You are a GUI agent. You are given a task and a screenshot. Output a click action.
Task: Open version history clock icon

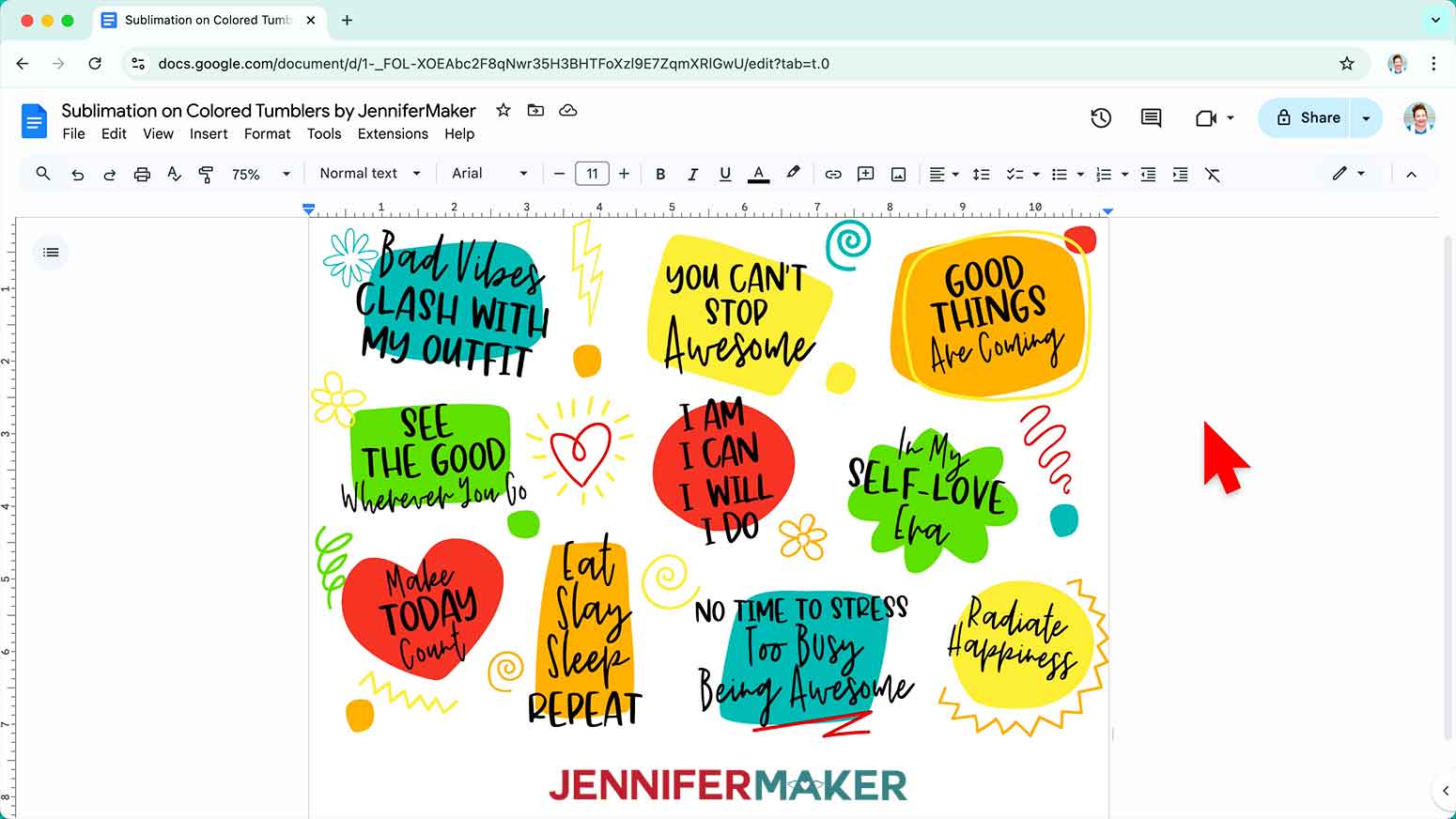point(1101,117)
